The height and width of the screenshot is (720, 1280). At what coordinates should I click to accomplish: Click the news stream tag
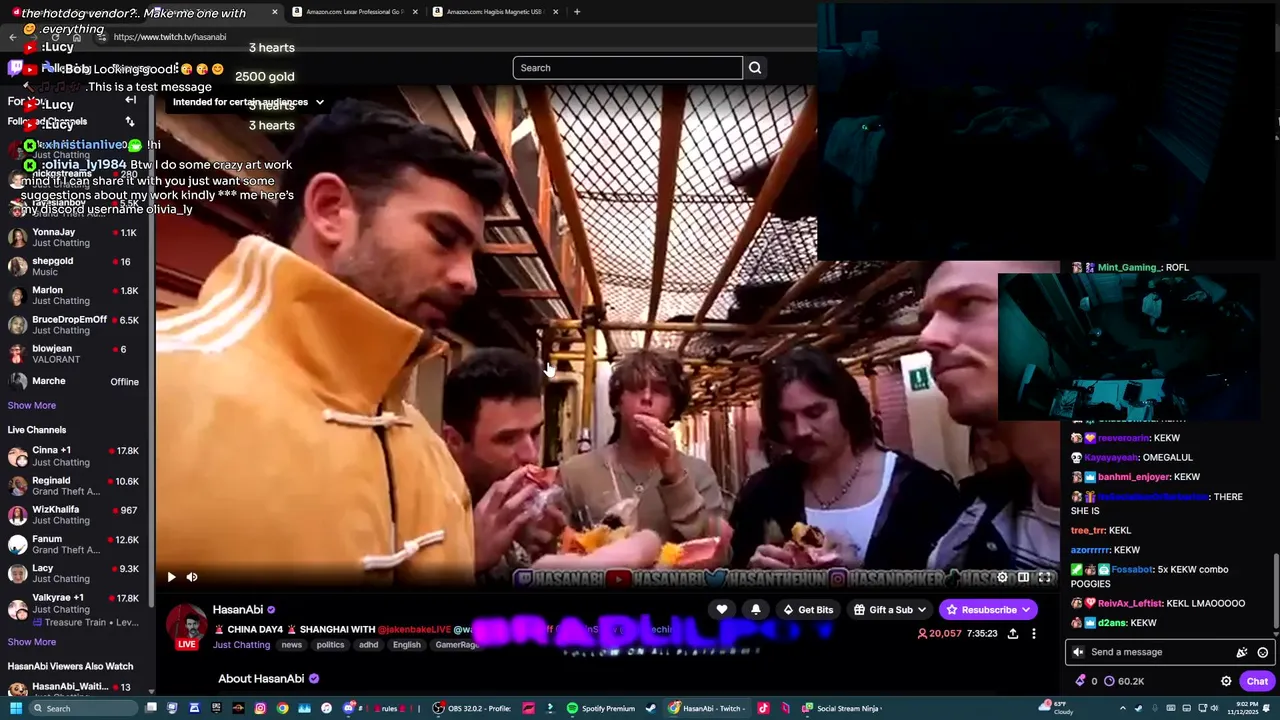pos(291,645)
